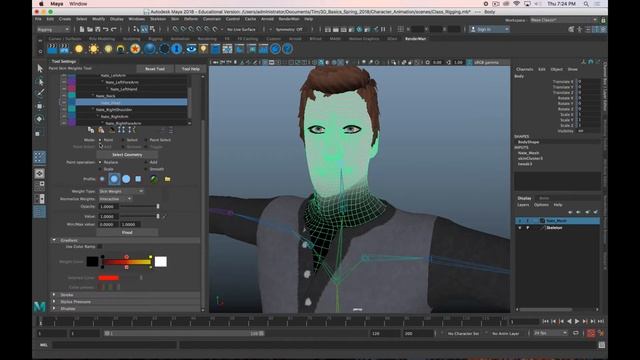
Task: Click the Save Scene icon in status line
Action: [98, 29]
